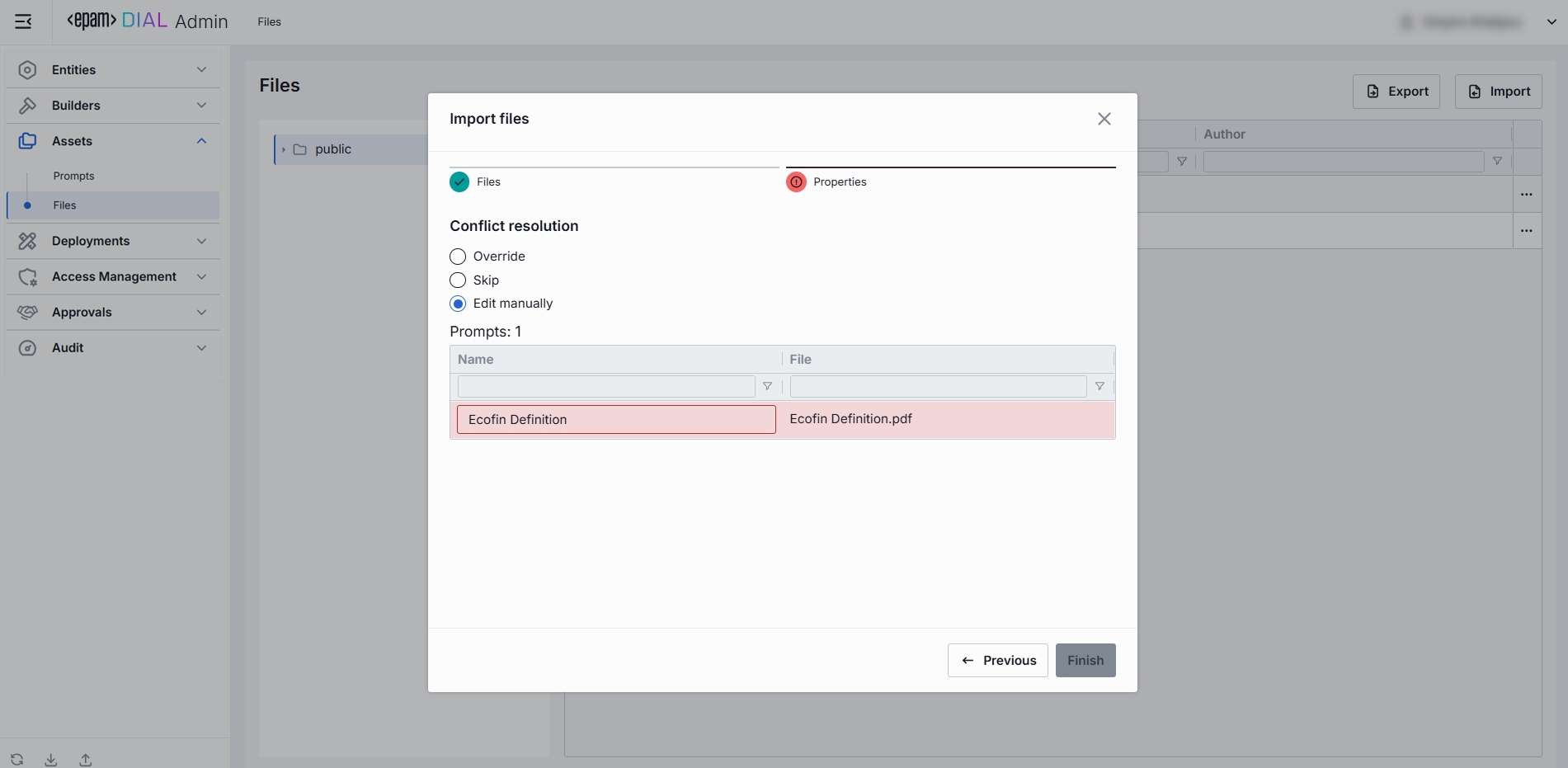The width and height of the screenshot is (1568, 768).
Task: Select the Edit manually radio option
Action: pos(458,304)
